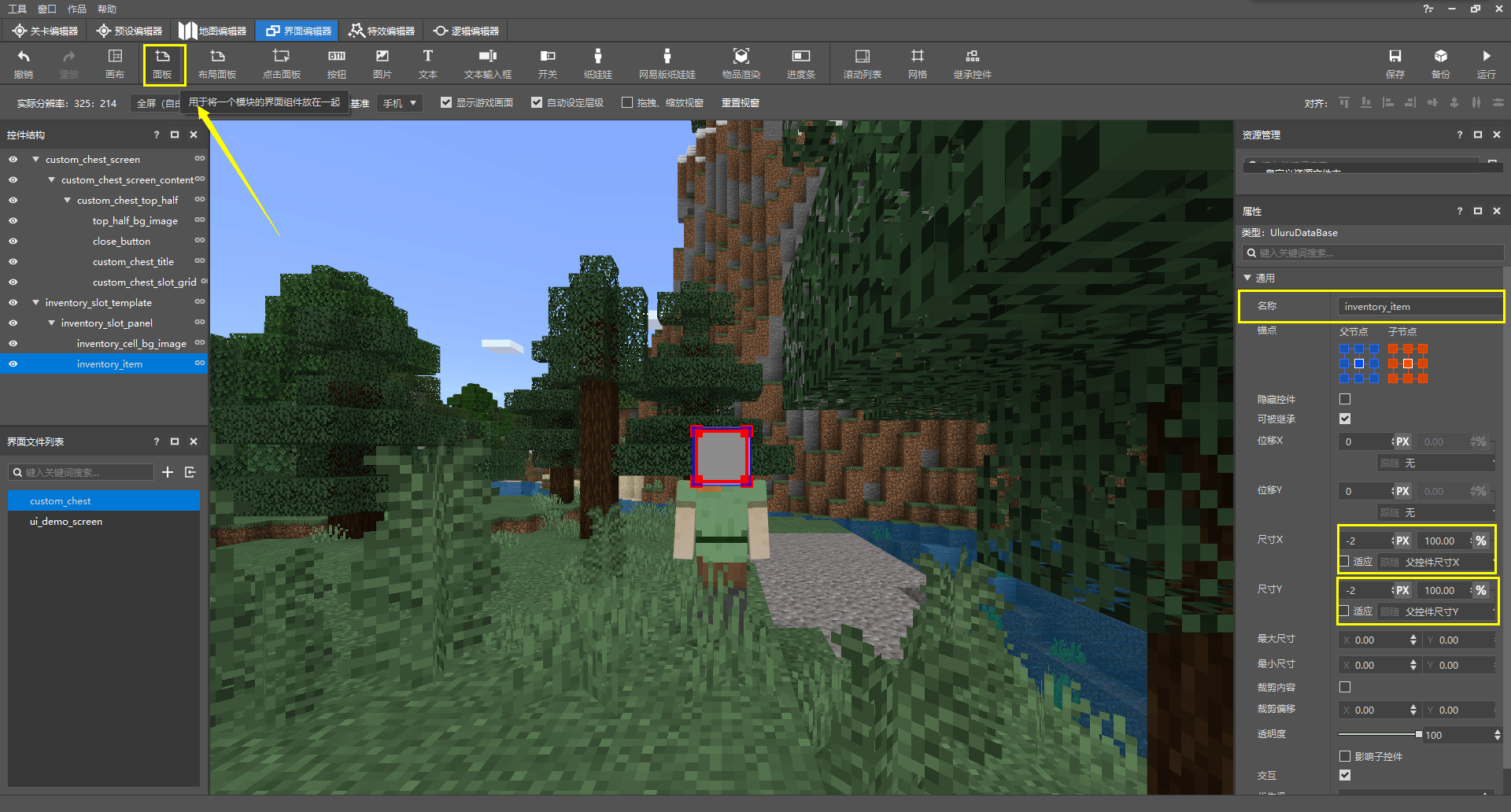This screenshot has width=1511, height=812.
Task: Add a 面板 panel control
Action: click(x=163, y=64)
